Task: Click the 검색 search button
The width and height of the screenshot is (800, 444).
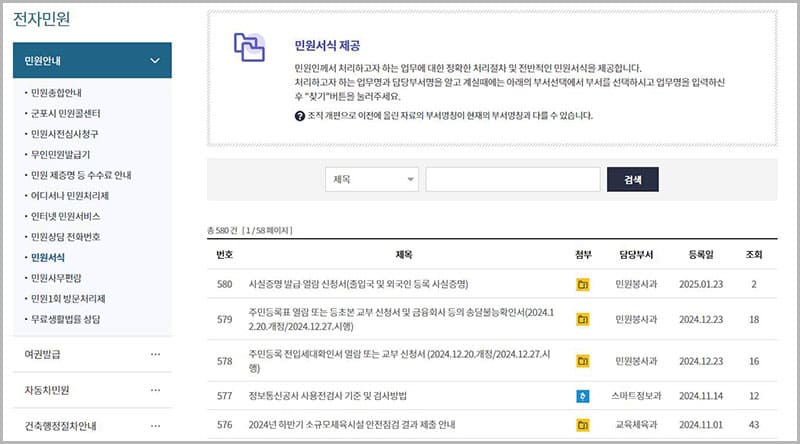Action: [632, 179]
